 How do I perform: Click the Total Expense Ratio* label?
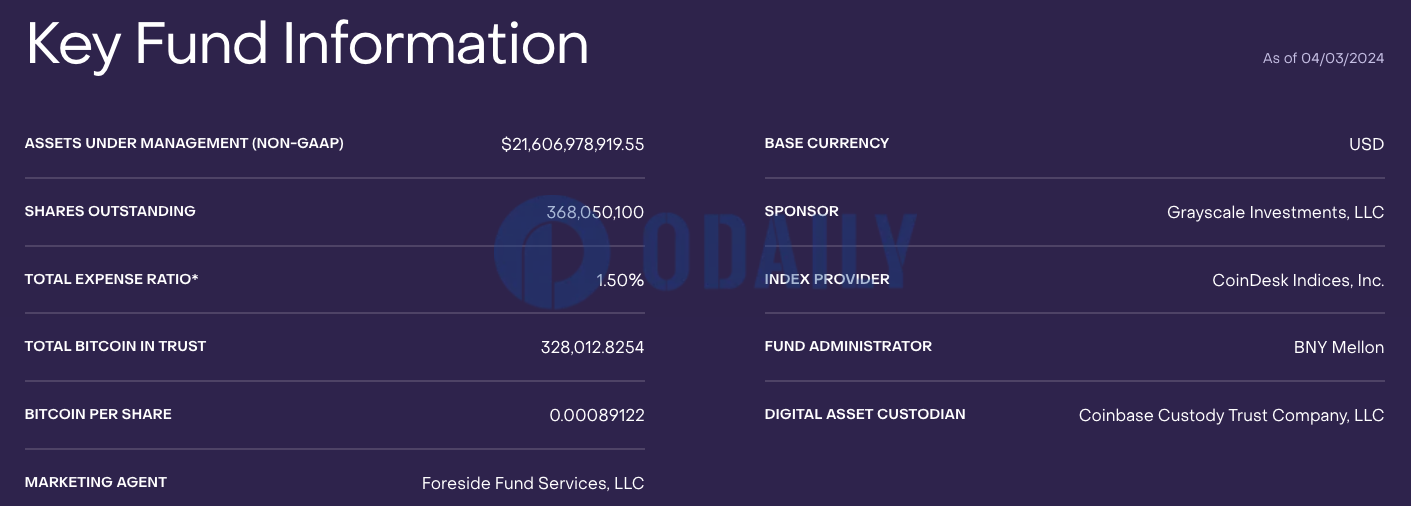tap(112, 279)
